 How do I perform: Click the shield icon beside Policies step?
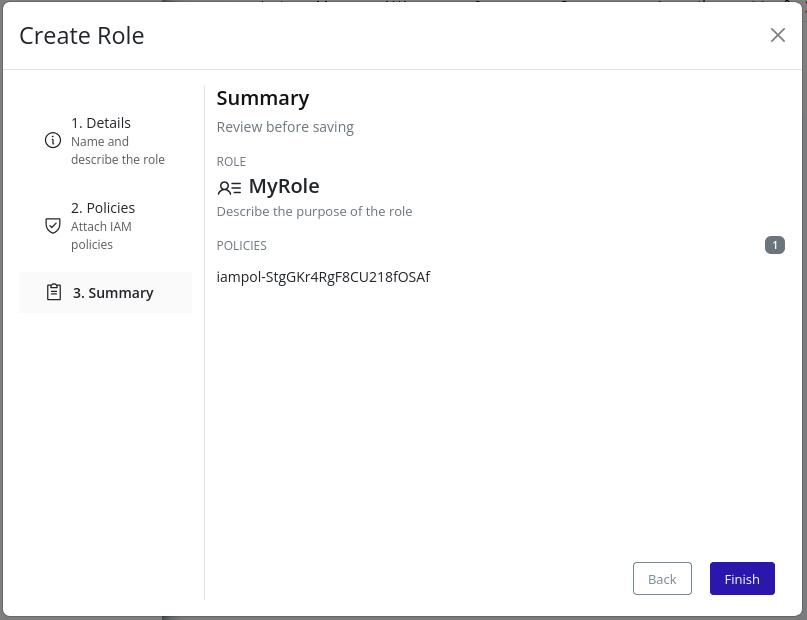tap(53, 226)
